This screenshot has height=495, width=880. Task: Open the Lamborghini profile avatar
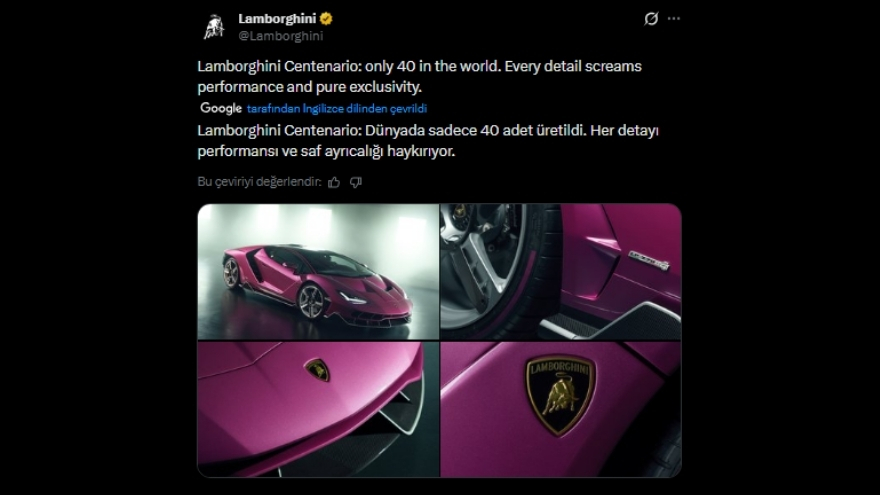click(213, 26)
